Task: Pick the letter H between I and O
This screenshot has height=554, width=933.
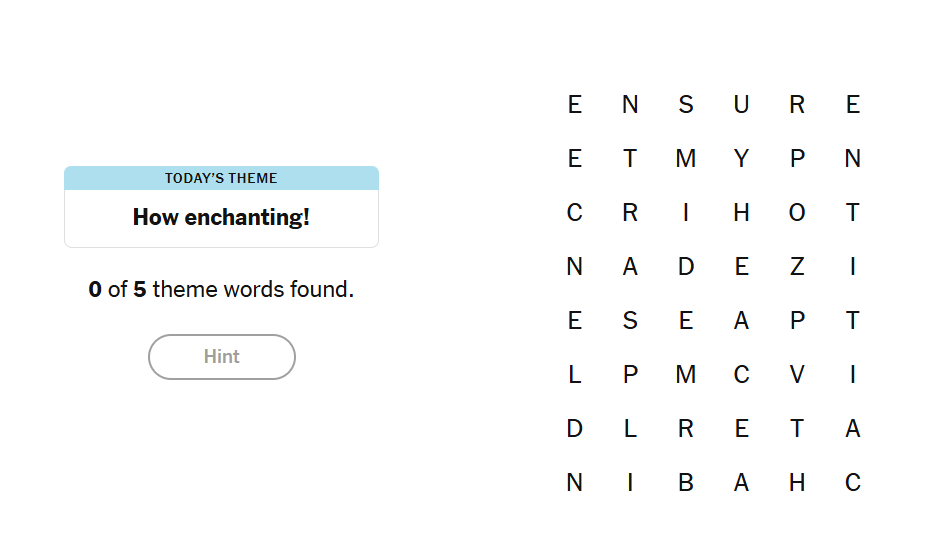Action: [741, 213]
